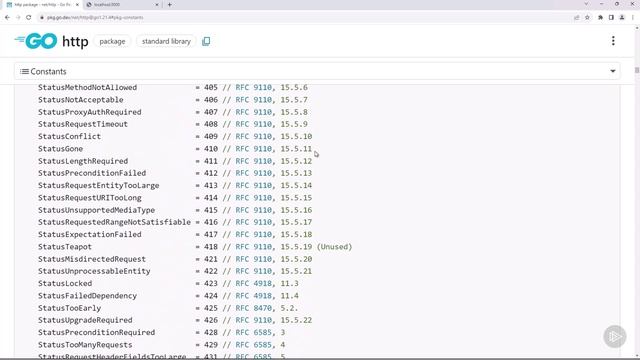This screenshot has height=360, width=640.
Task: Click the share icon in address bar
Action: click(x=576, y=18)
